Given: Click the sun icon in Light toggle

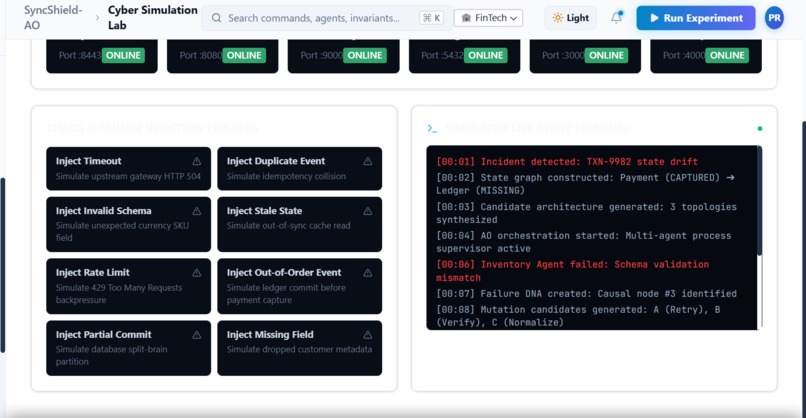Looking at the screenshot, I should [557, 18].
